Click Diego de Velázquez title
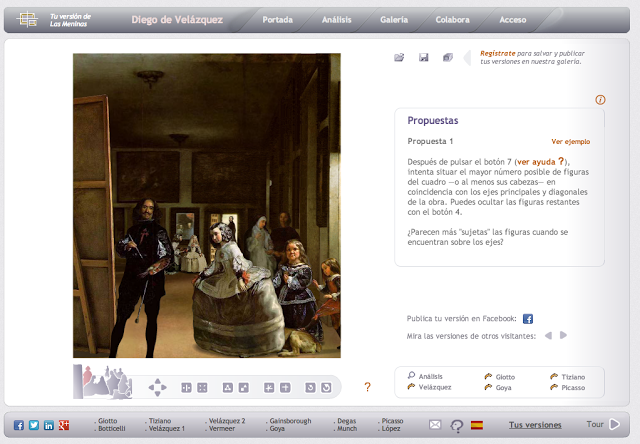 [177, 20]
